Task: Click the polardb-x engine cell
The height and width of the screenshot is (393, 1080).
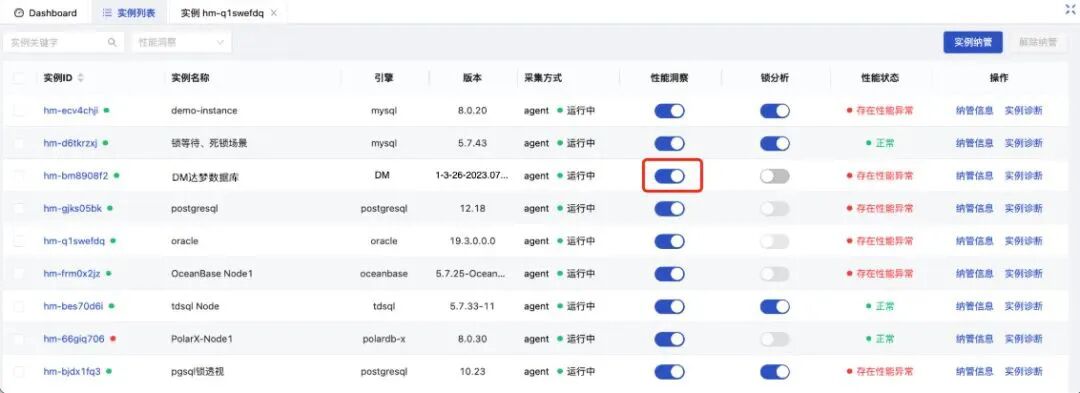Action: click(384, 339)
